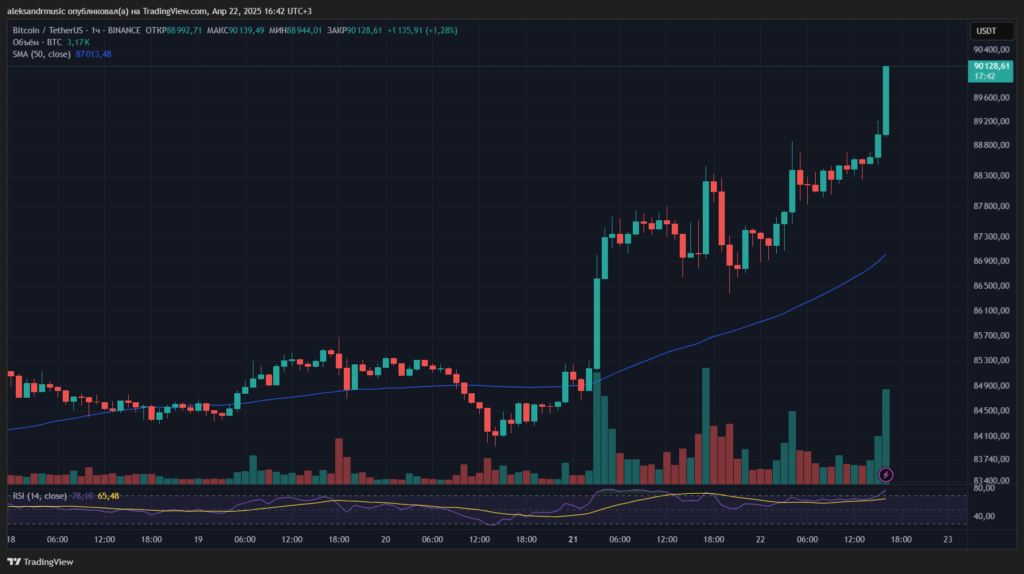Image resolution: width=1024 pixels, height=574 pixels.
Task: Click the purple lightning bolt icon
Action: [x=885, y=474]
